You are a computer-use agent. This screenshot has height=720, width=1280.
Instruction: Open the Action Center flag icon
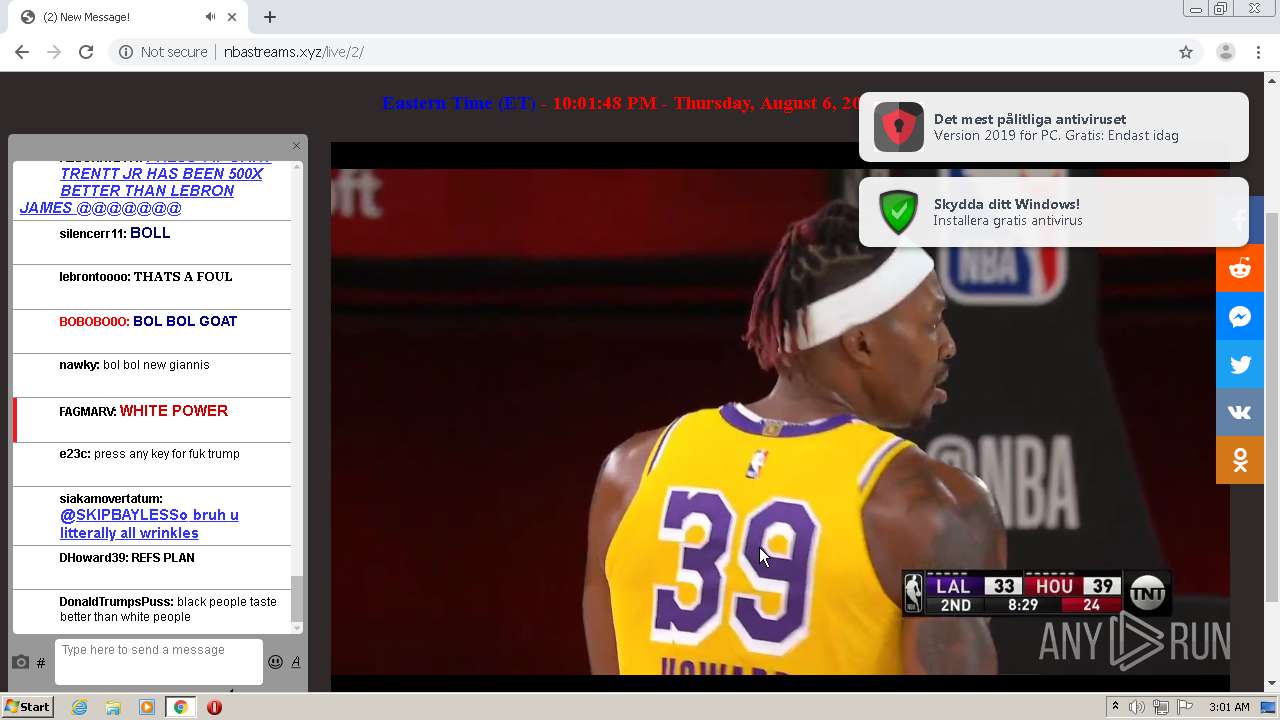click(x=1184, y=707)
